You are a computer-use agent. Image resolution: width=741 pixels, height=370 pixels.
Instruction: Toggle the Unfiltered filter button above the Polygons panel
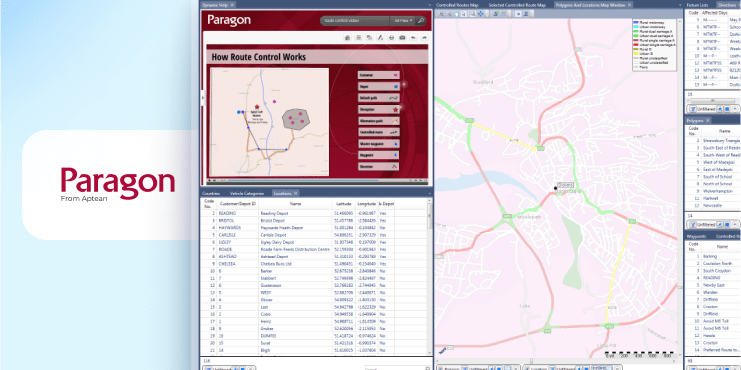(701, 109)
